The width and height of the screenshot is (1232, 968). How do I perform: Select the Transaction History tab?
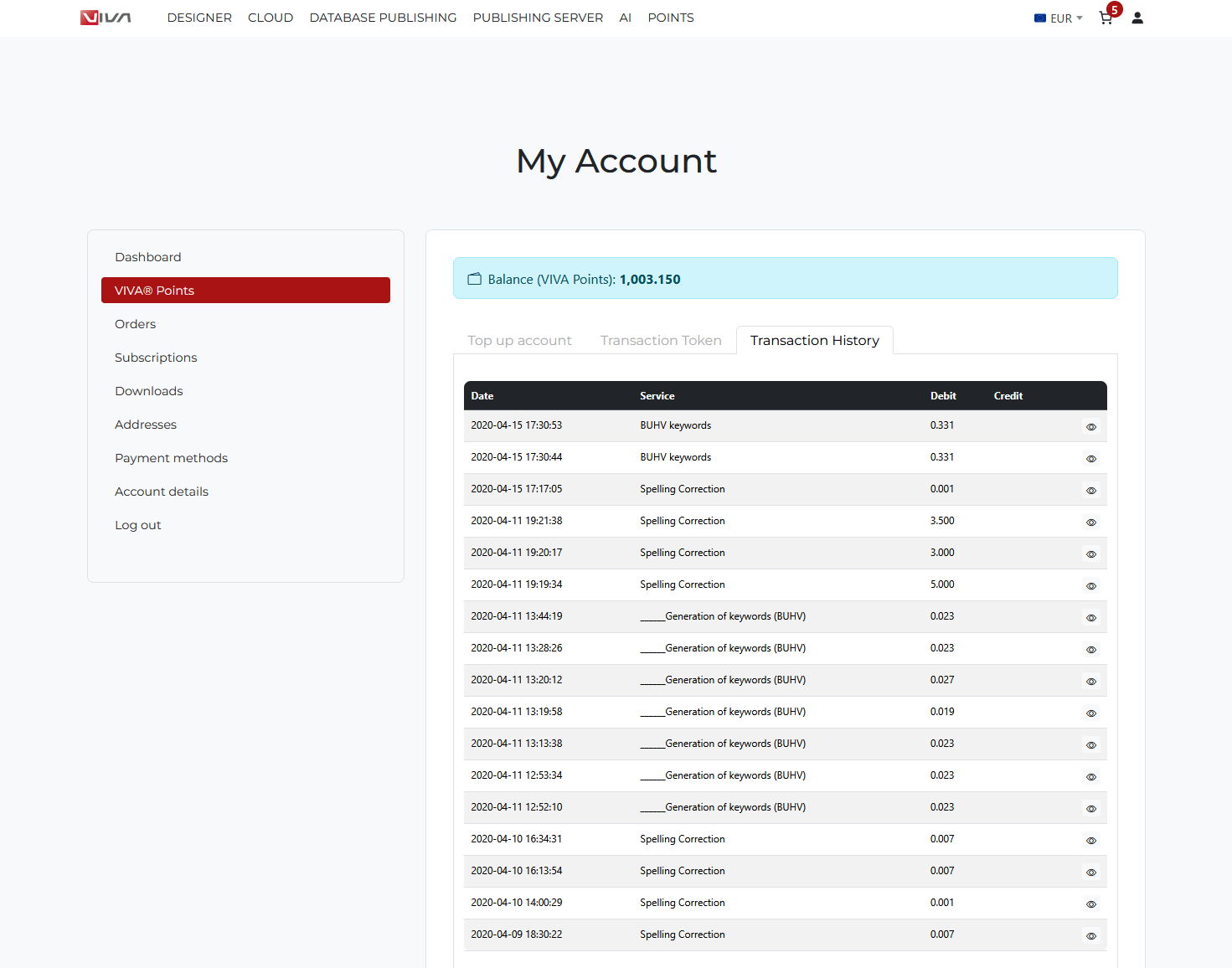814,341
